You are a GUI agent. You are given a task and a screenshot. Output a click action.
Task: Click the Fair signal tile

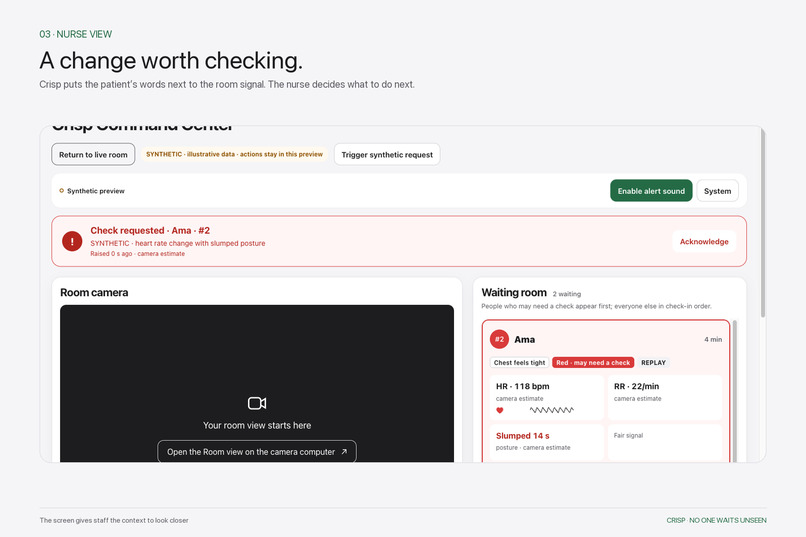click(665, 441)
